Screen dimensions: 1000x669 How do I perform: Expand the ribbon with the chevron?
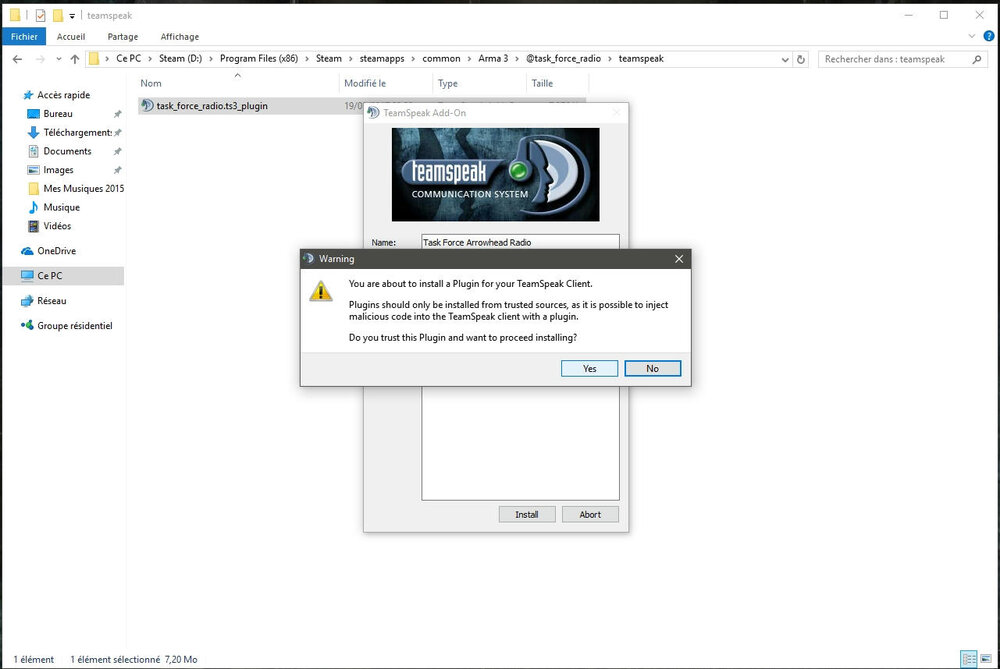coord(972,36)
